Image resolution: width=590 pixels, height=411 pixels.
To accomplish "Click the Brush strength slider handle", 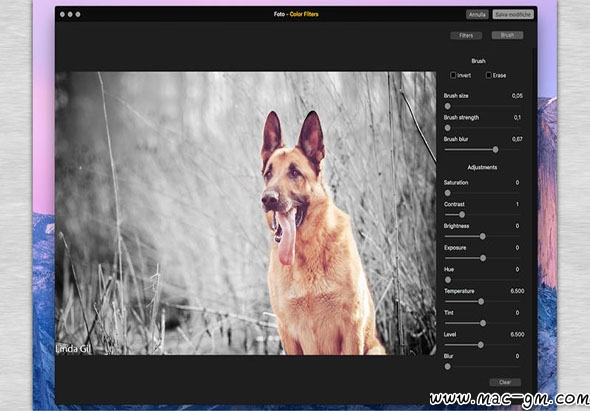I will tap(447, 128).
